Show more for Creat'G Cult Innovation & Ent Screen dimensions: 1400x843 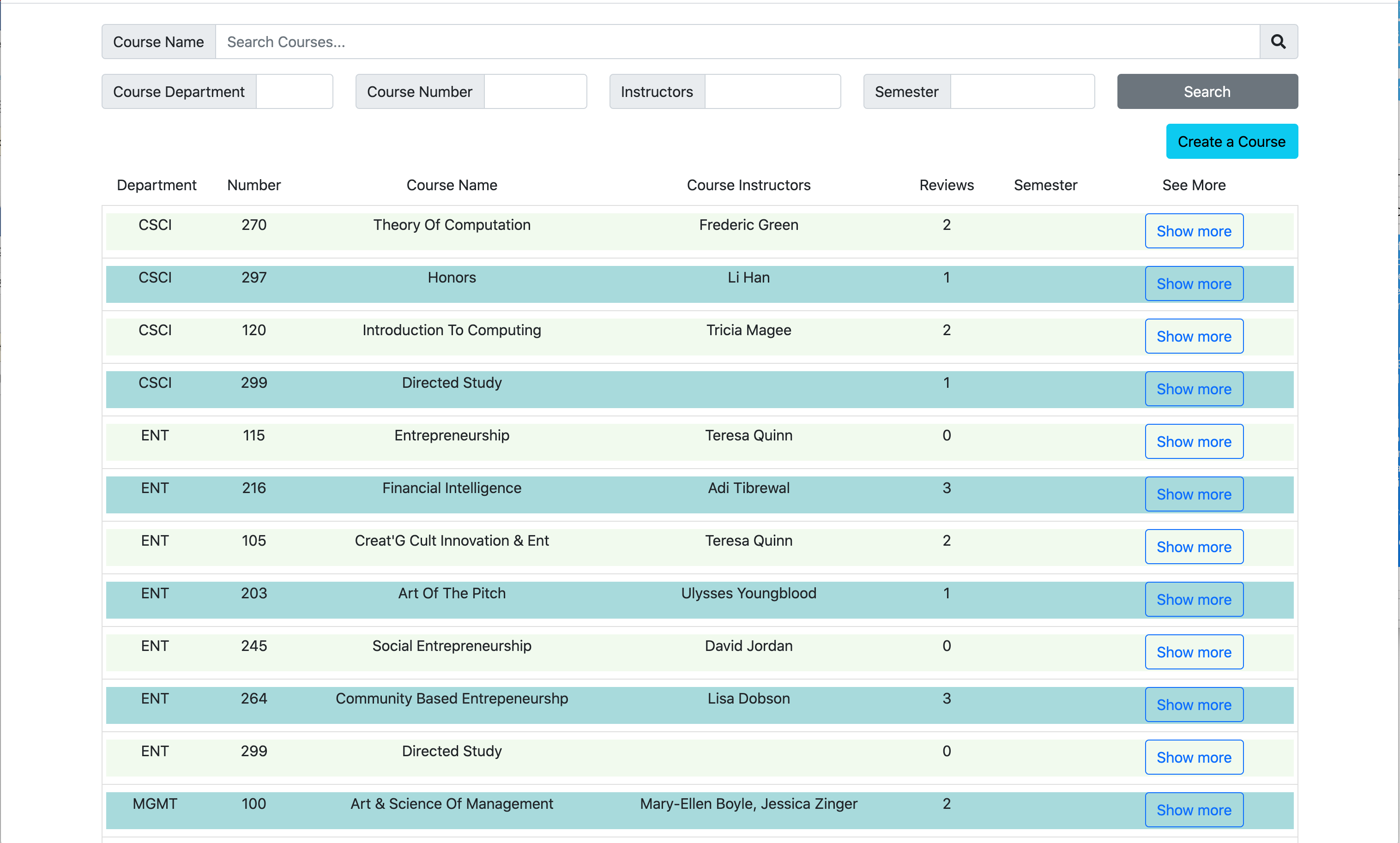click(x=1194, y=547)
